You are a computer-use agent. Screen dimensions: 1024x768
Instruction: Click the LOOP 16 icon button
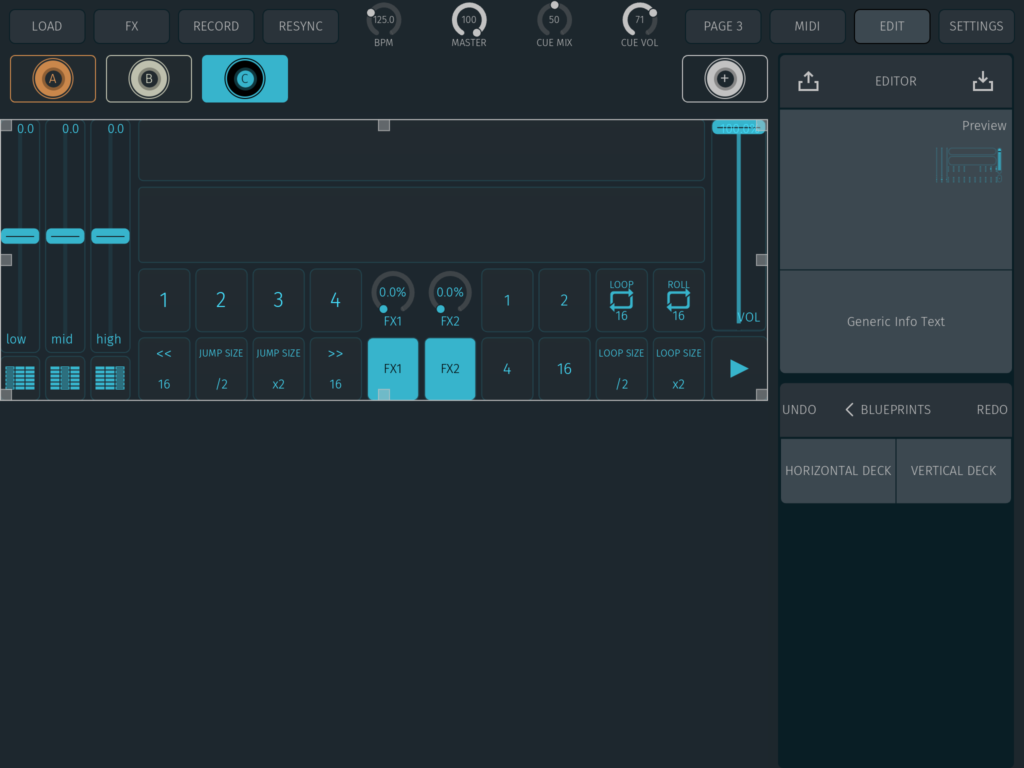click(x=621, y=300)
